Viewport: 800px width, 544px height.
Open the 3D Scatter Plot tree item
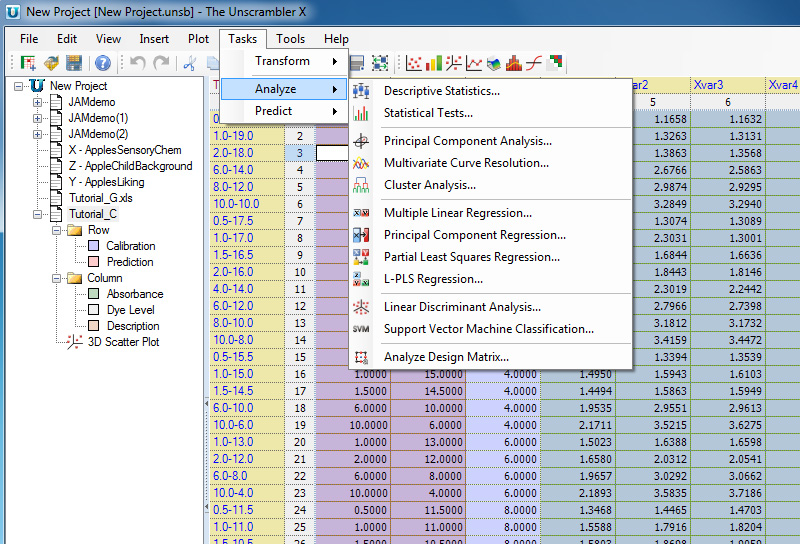click(123, 342)
